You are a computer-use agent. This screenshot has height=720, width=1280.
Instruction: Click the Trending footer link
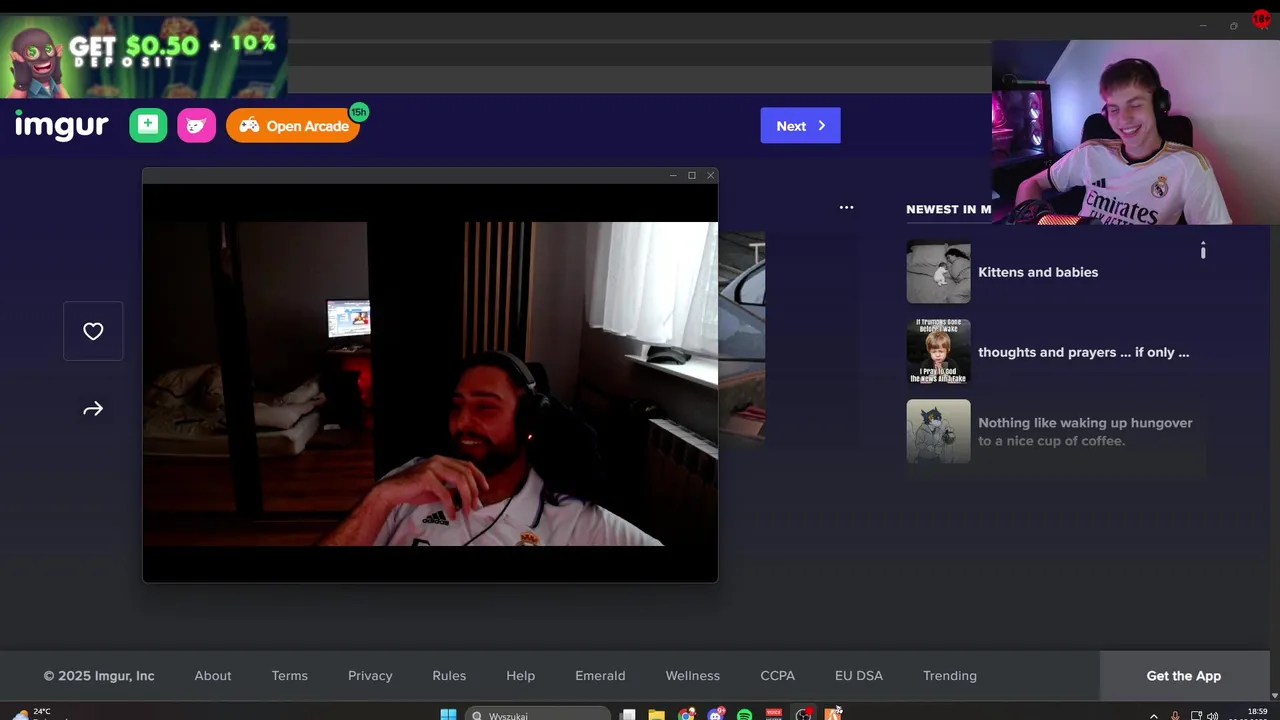coord(950,676)
